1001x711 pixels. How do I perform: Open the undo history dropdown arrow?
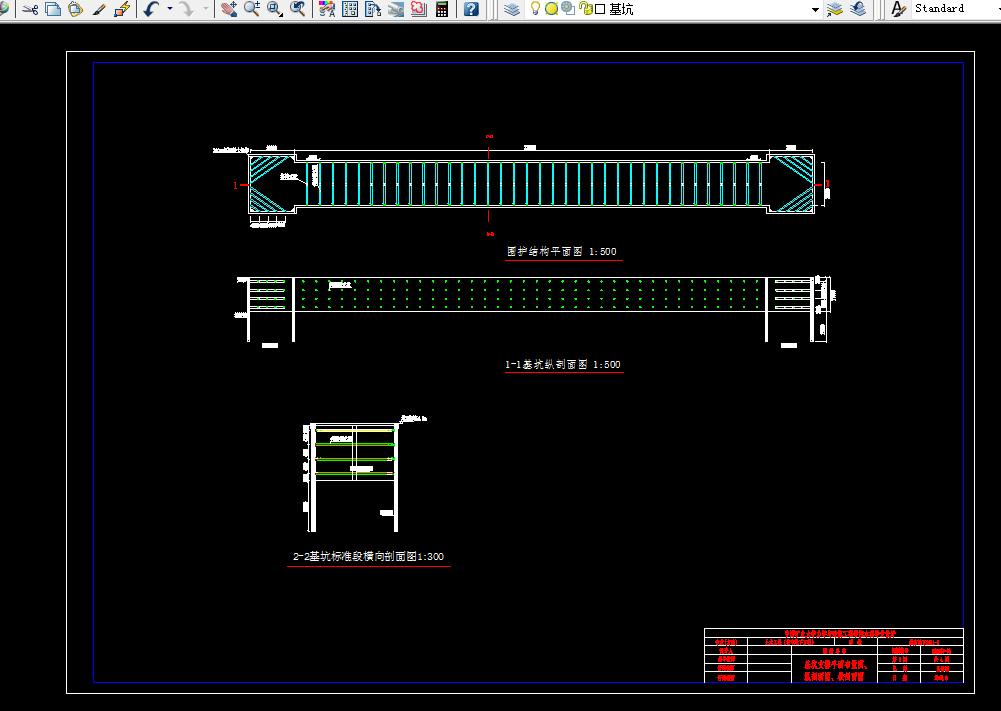(170, 9)
